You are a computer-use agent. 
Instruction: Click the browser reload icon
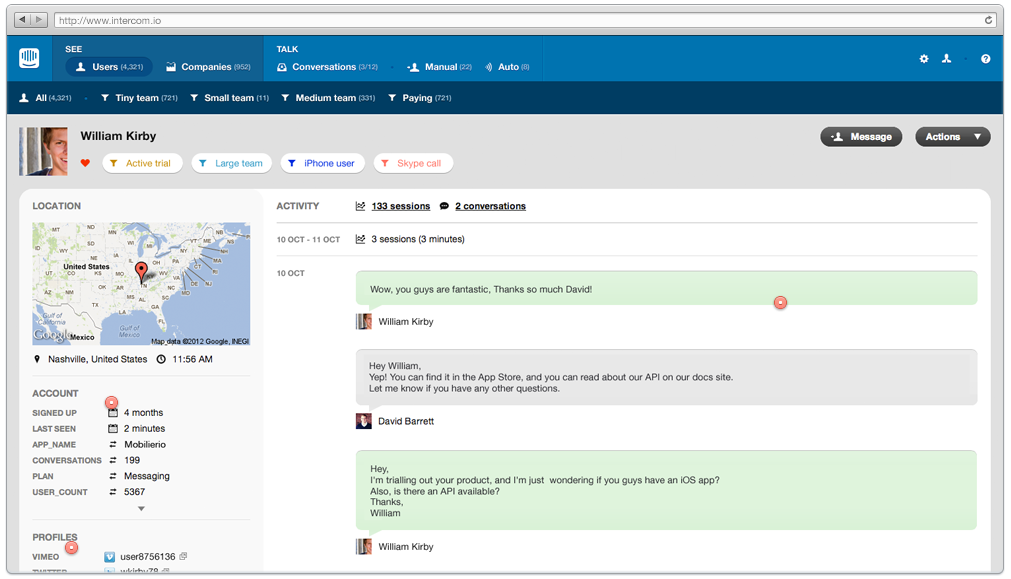pos(989,20)
